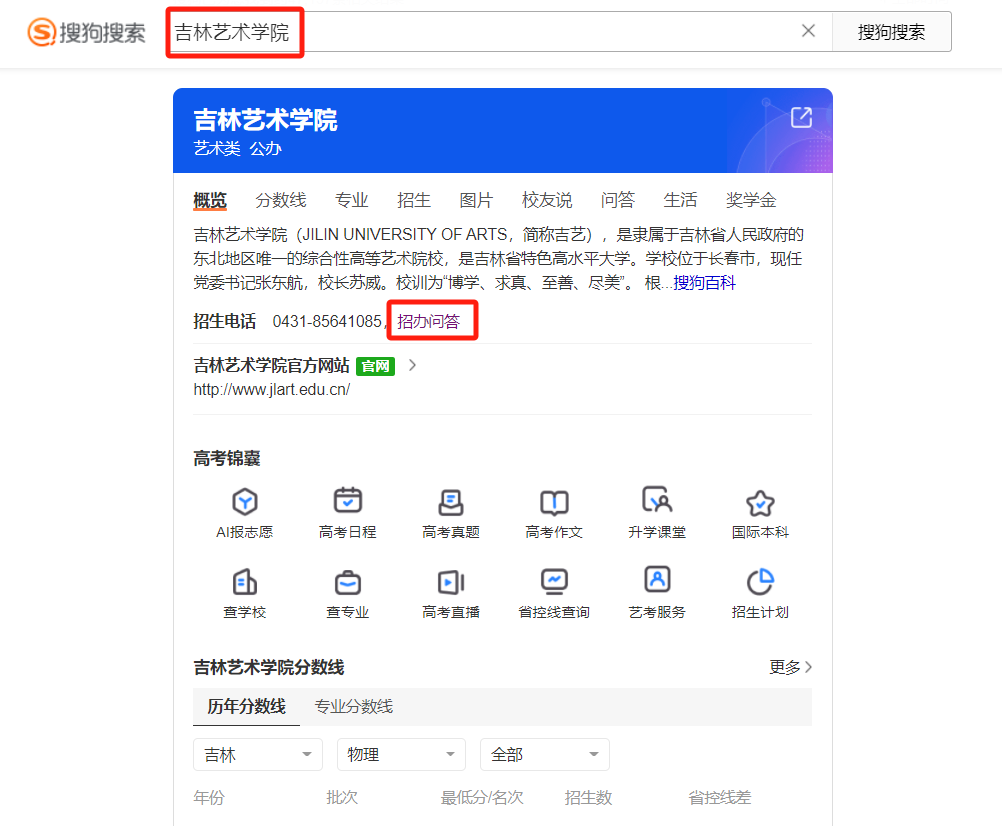This screenshot has width=1002, height=826.
Task: Open the 艺考服务 icon
Action: [x=657, y=579]
